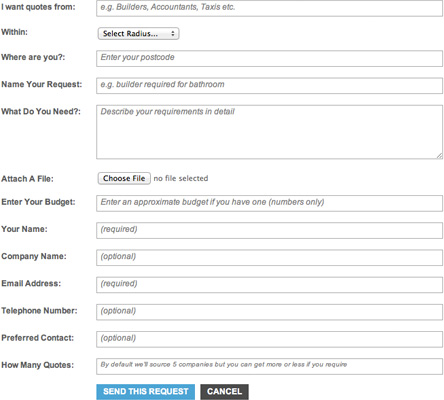
Task: Click the Cancel button
Action: (x=224, y=392)
